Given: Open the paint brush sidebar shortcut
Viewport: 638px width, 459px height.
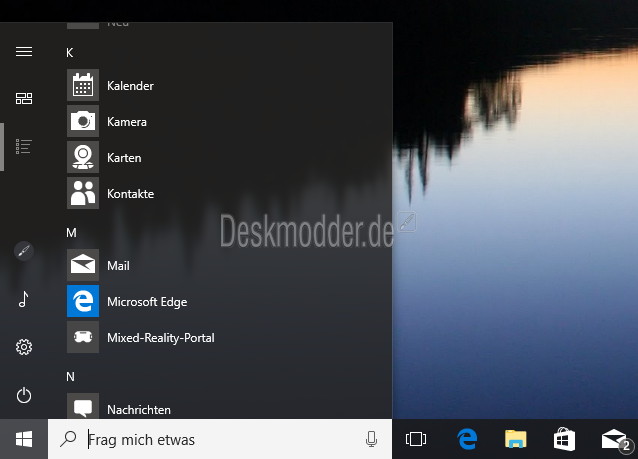Looking at the screenshot, I should pos(24,251).
